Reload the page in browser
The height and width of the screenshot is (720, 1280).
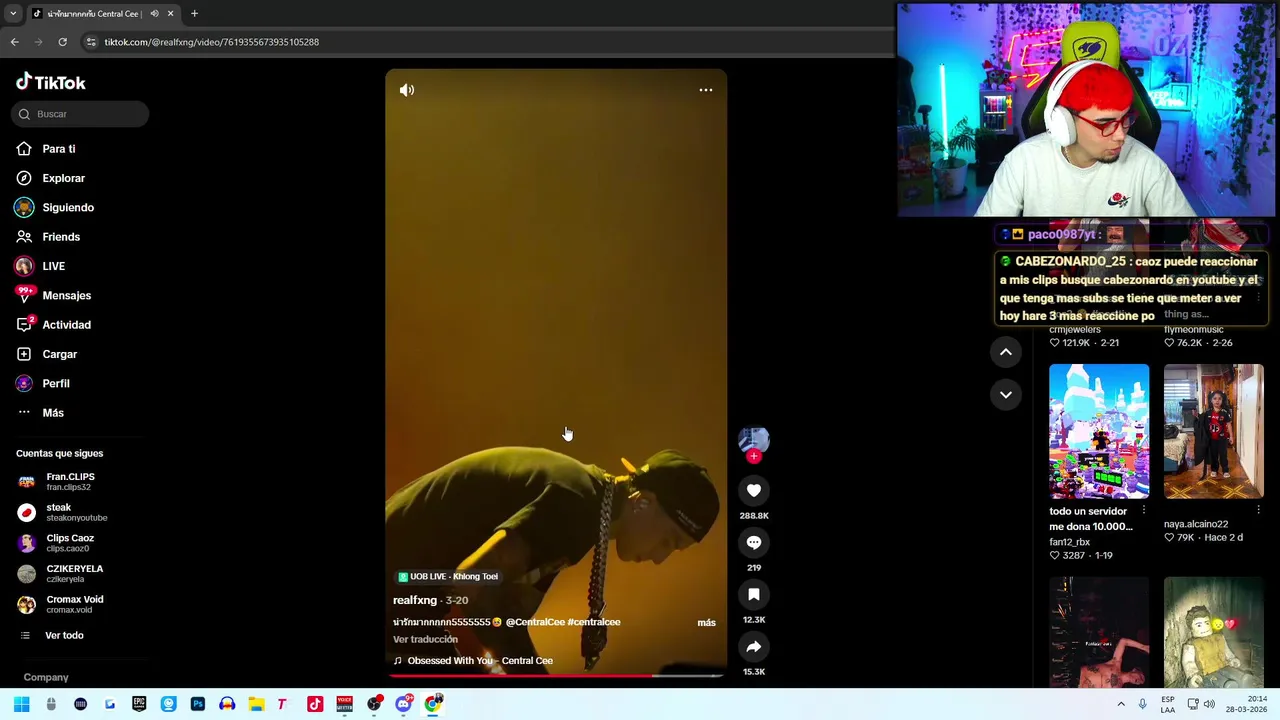62,42
